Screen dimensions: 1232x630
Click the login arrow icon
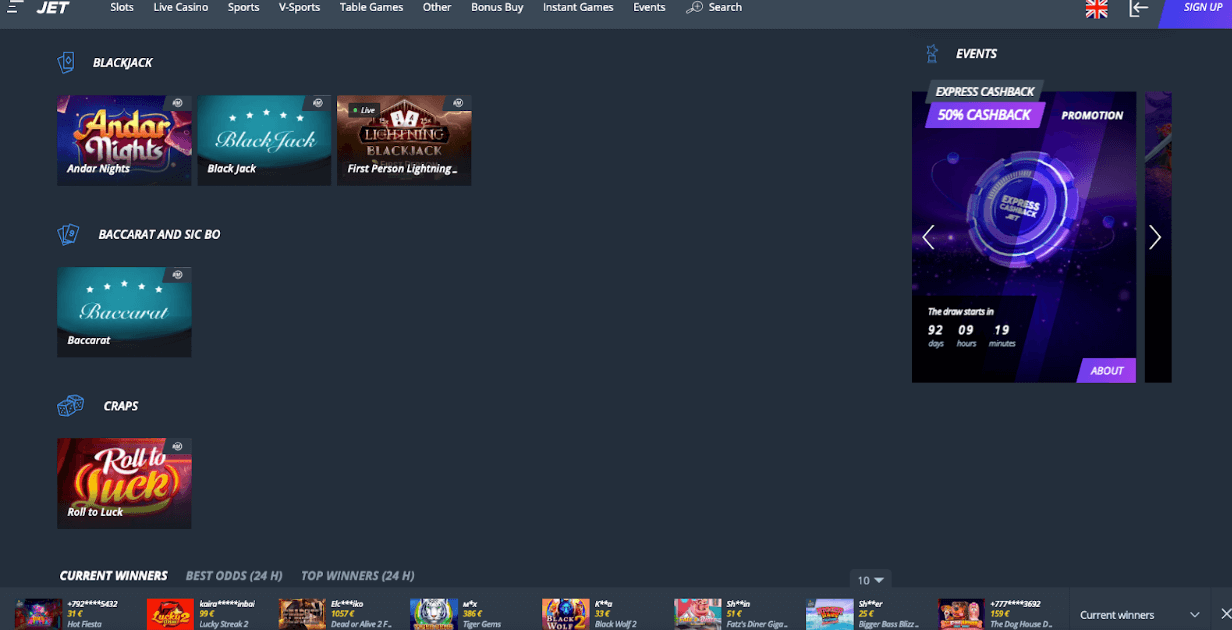coord(1138,8)
